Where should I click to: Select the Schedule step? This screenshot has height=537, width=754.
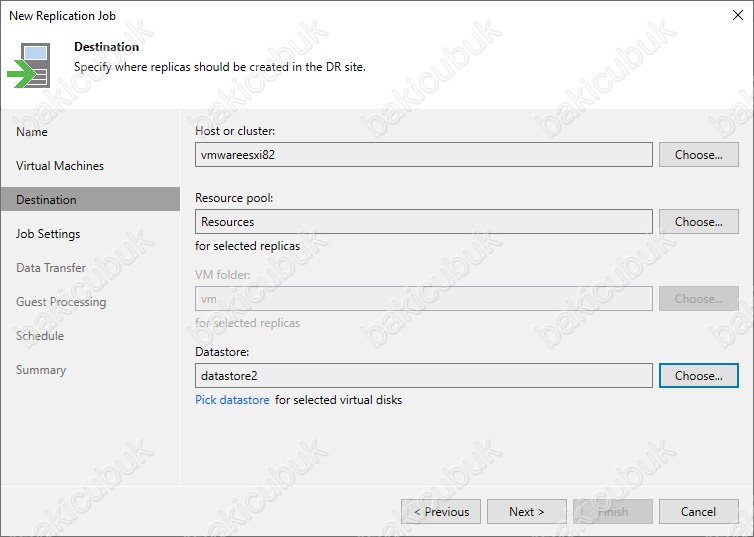pyautogui.click(x=40, y=336)
